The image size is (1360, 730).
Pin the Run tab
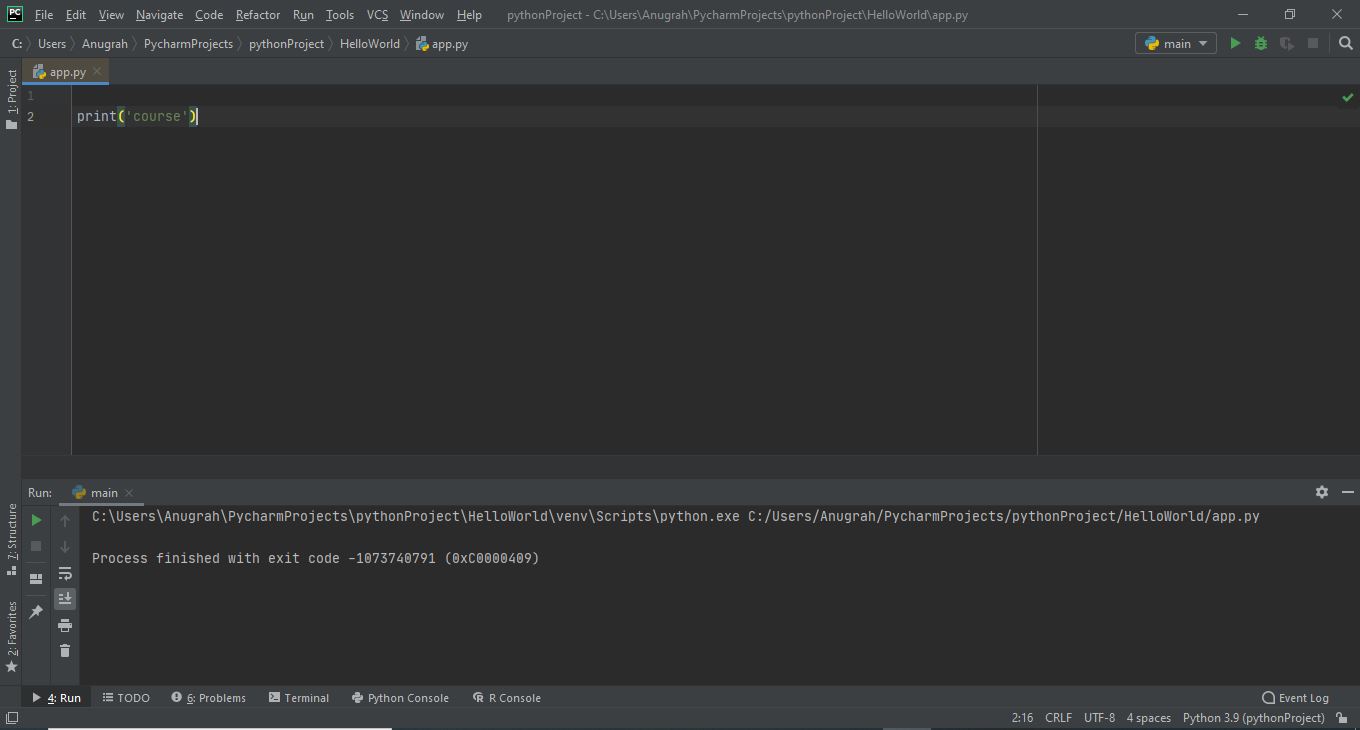pyautogui.click(x=36, y=611)
